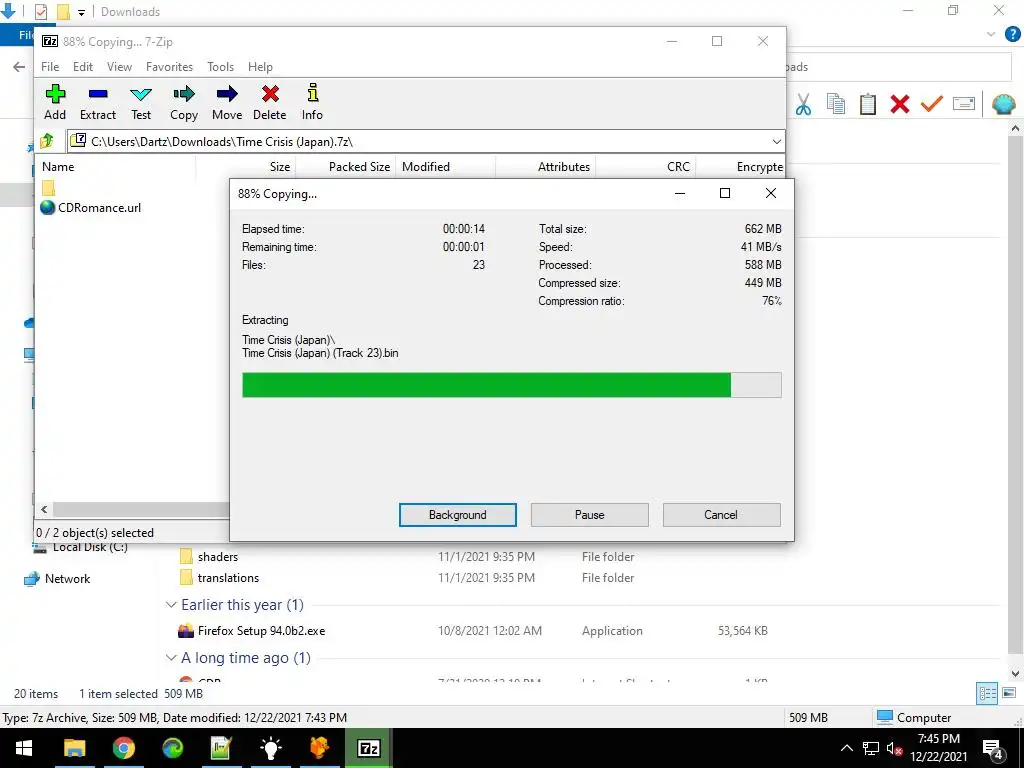The width and height of the screenshot is (1024, 768).
Task: Go up one folder level in 7-Zip
Action: tap(47, 140)
